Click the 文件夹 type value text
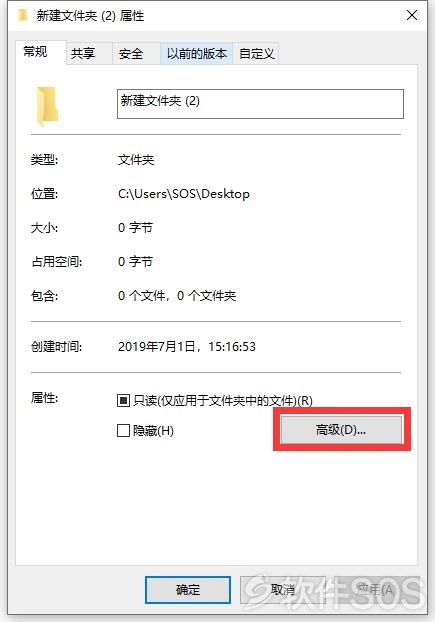This screenshot has height=622, width=435. click(136, 160)
